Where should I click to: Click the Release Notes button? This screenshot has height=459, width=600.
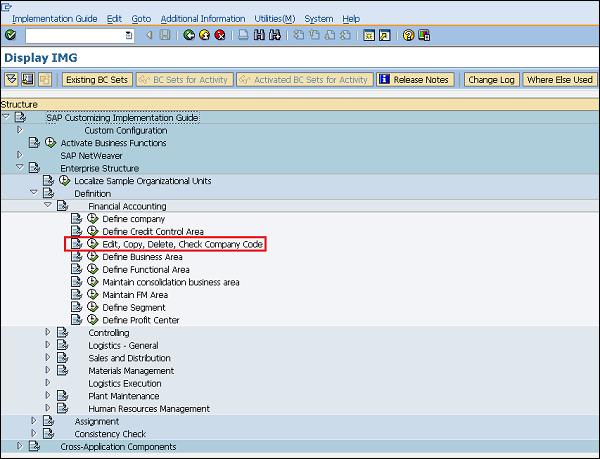pos(416,79)
